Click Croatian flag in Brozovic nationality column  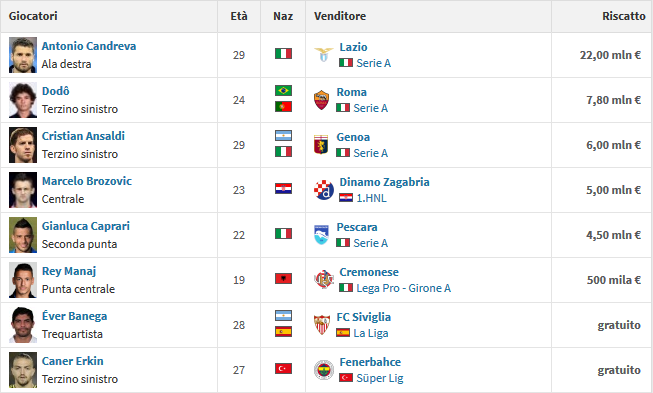point(283,189)
